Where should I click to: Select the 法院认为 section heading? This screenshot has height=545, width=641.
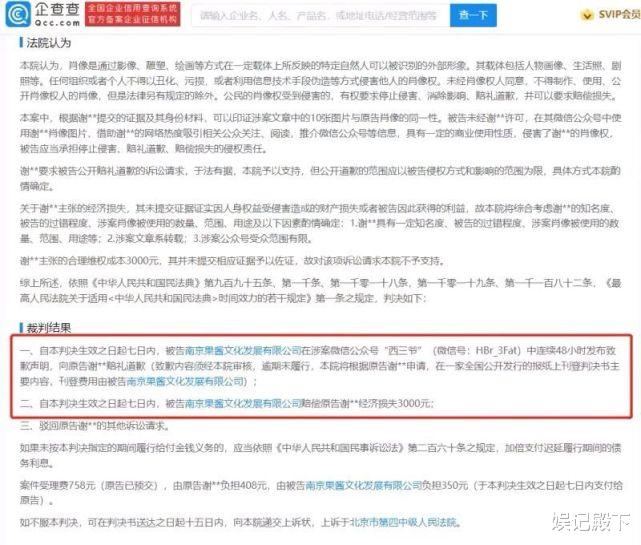pos(49,43)
